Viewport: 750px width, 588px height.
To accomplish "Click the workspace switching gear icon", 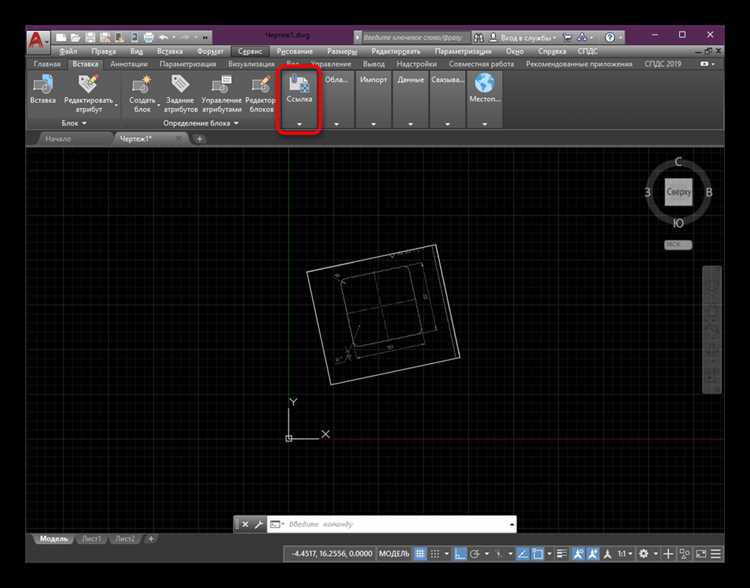I will (x=644, y=554).
